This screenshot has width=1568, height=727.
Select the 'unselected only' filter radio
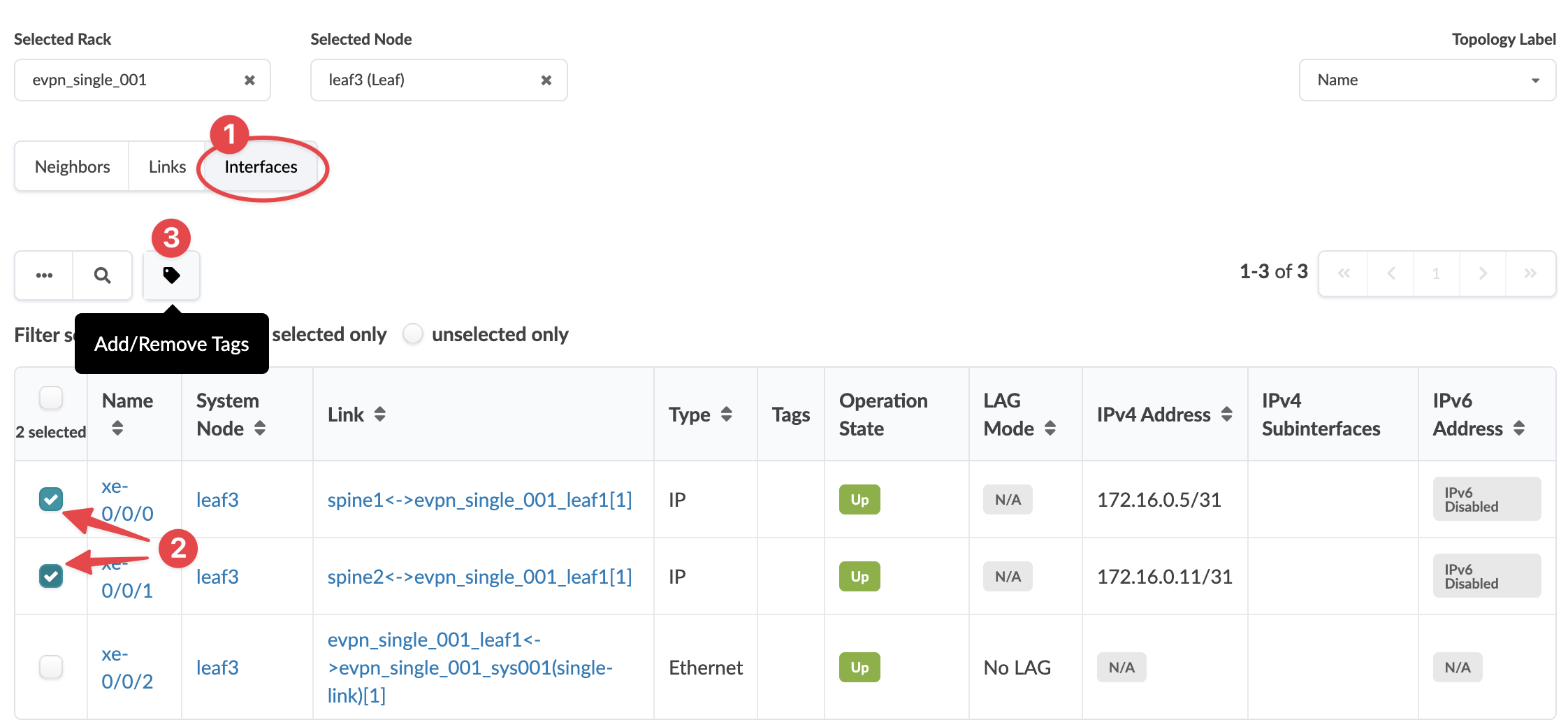(x=413, y=334)
